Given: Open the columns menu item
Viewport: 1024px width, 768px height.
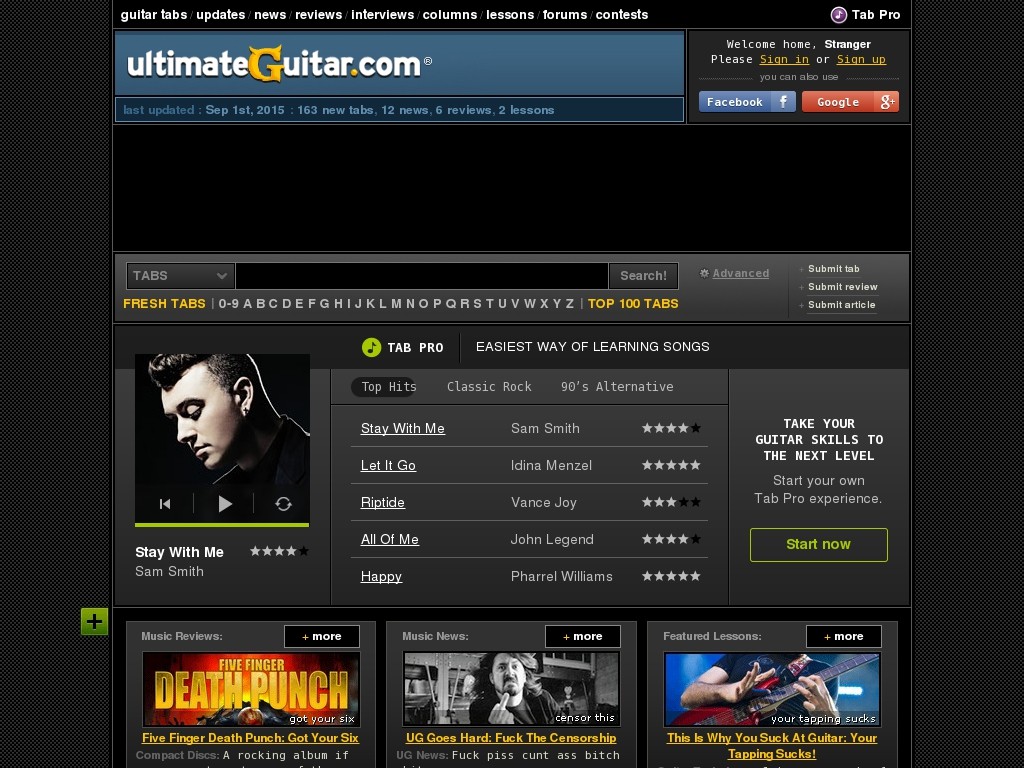Looking at the screenshot, I should [x=450, y=14].
